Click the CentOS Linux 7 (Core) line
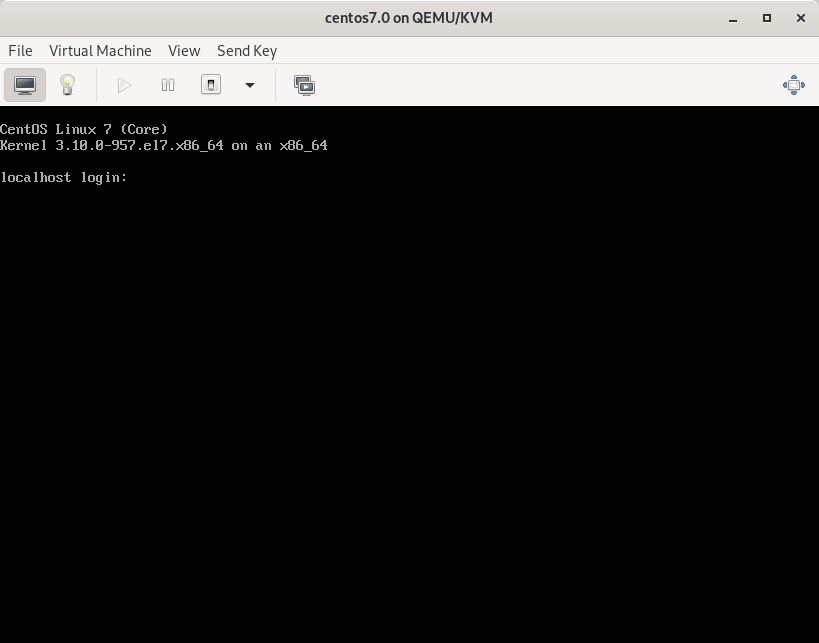The width and height of the screenshot is (819, 643). (x=84, y=129)
